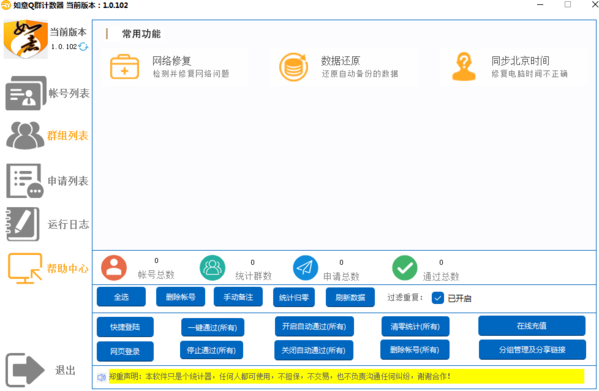This screenshot has height=391, width=599.
Task: Click the 全选 button
Action: coord(121,297)
